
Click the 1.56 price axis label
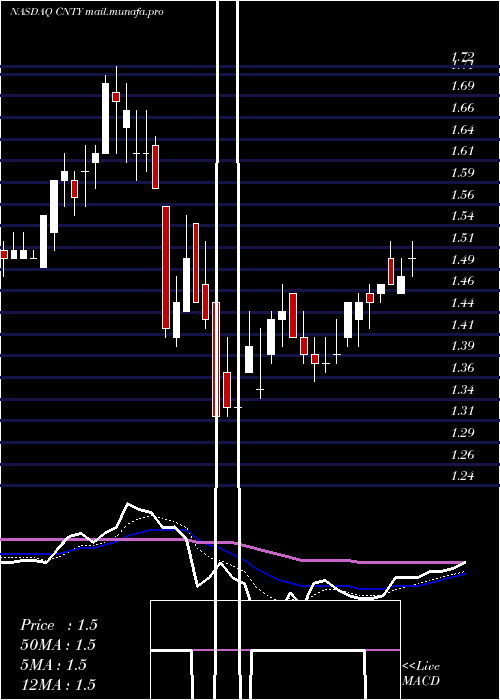[x=462, y=194]
